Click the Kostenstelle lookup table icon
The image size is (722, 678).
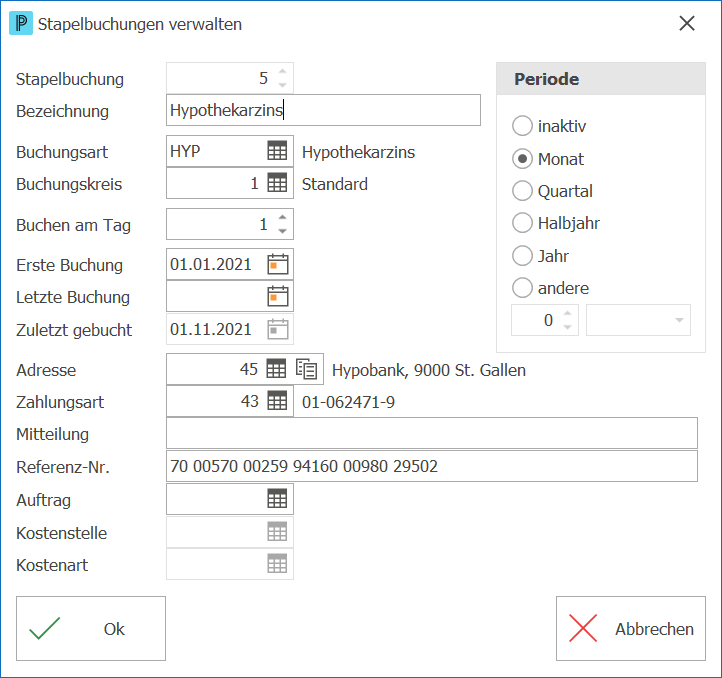click(277, 532)
